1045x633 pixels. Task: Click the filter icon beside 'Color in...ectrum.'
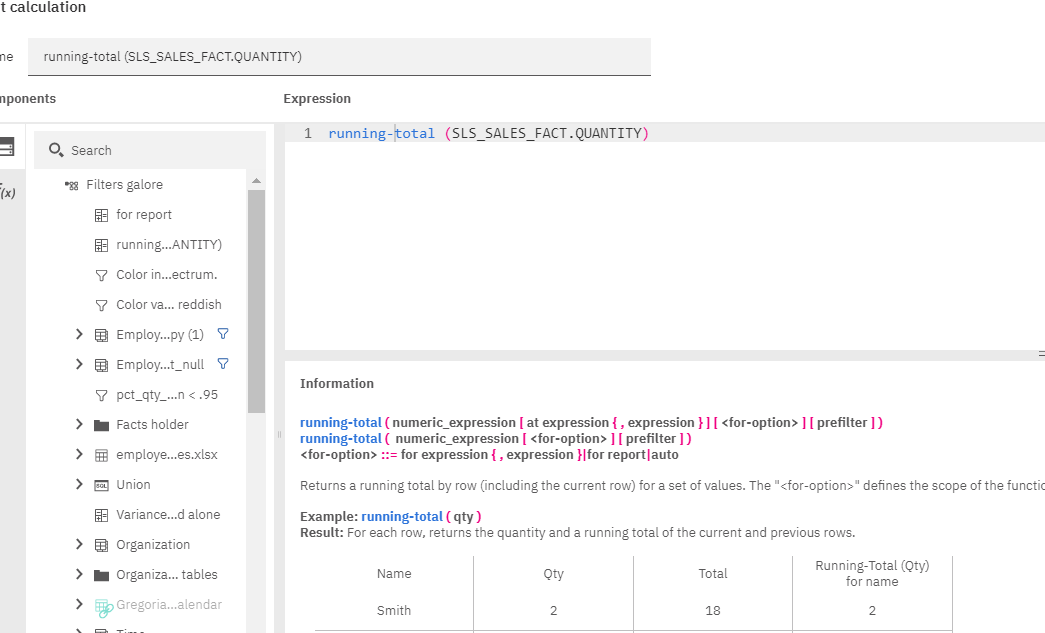[x=101, y=275]
